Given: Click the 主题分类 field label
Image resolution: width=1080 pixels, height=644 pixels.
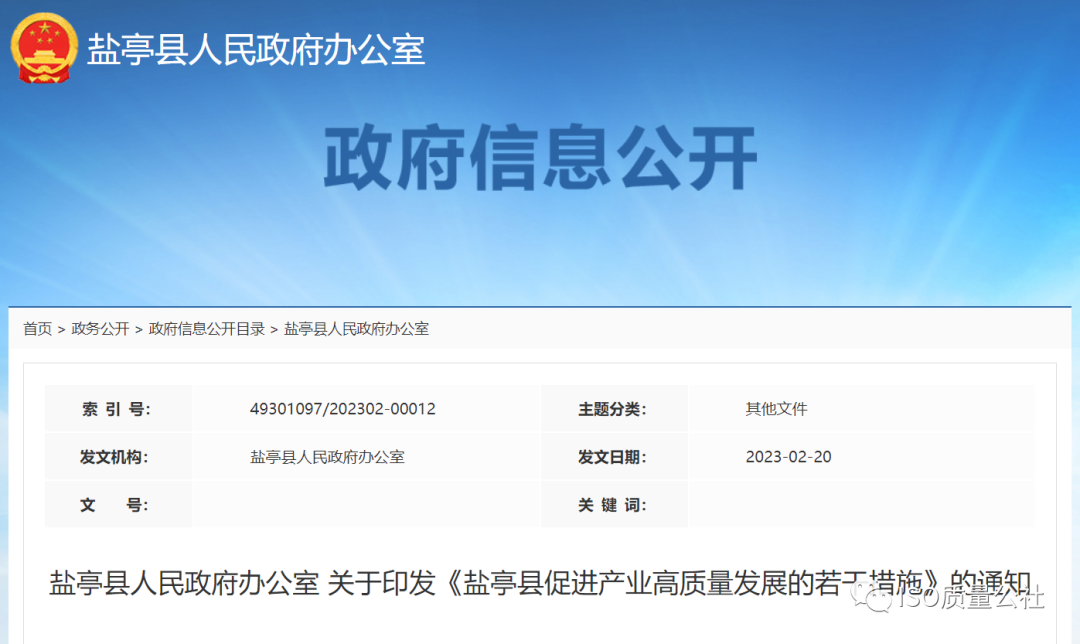Looking at the screenshot, I should [x=614, y=408].
